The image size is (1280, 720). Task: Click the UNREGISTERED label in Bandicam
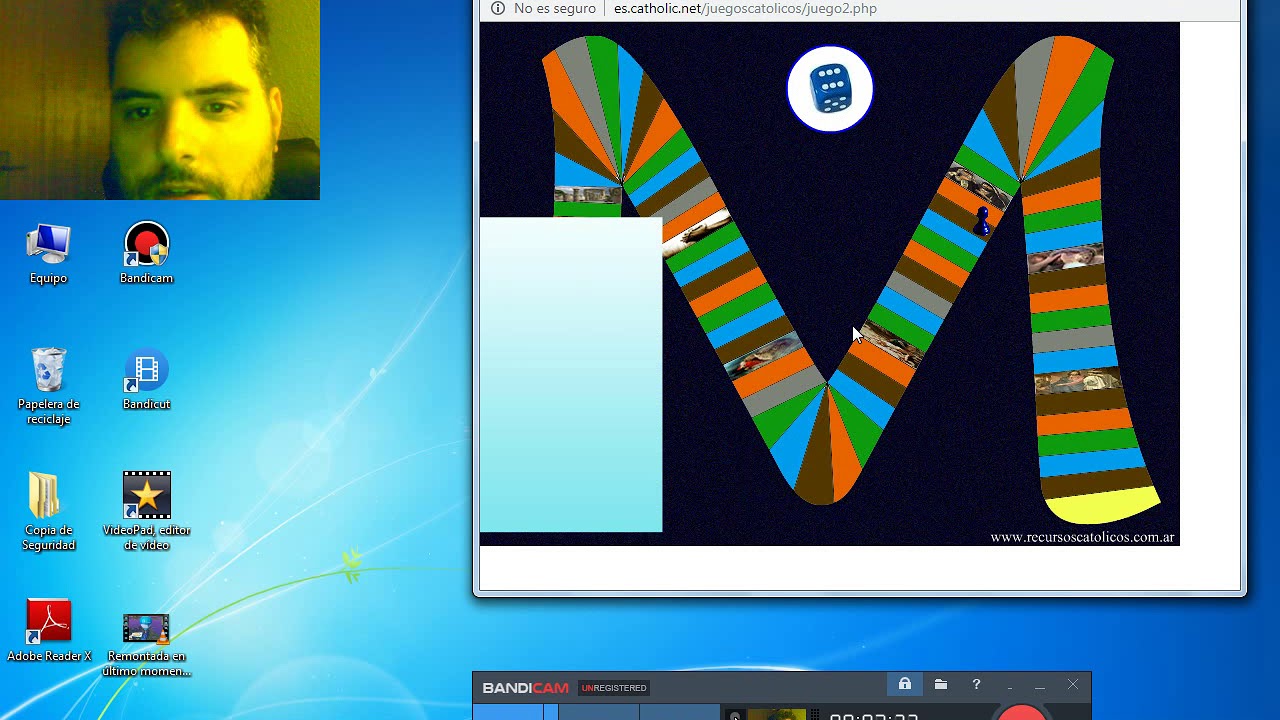(x=614, y=688)
